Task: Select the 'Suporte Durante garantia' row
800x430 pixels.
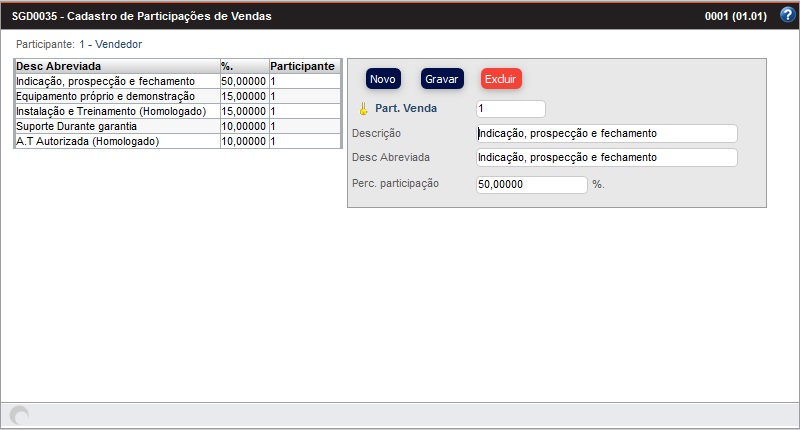Action: [115, 127]
